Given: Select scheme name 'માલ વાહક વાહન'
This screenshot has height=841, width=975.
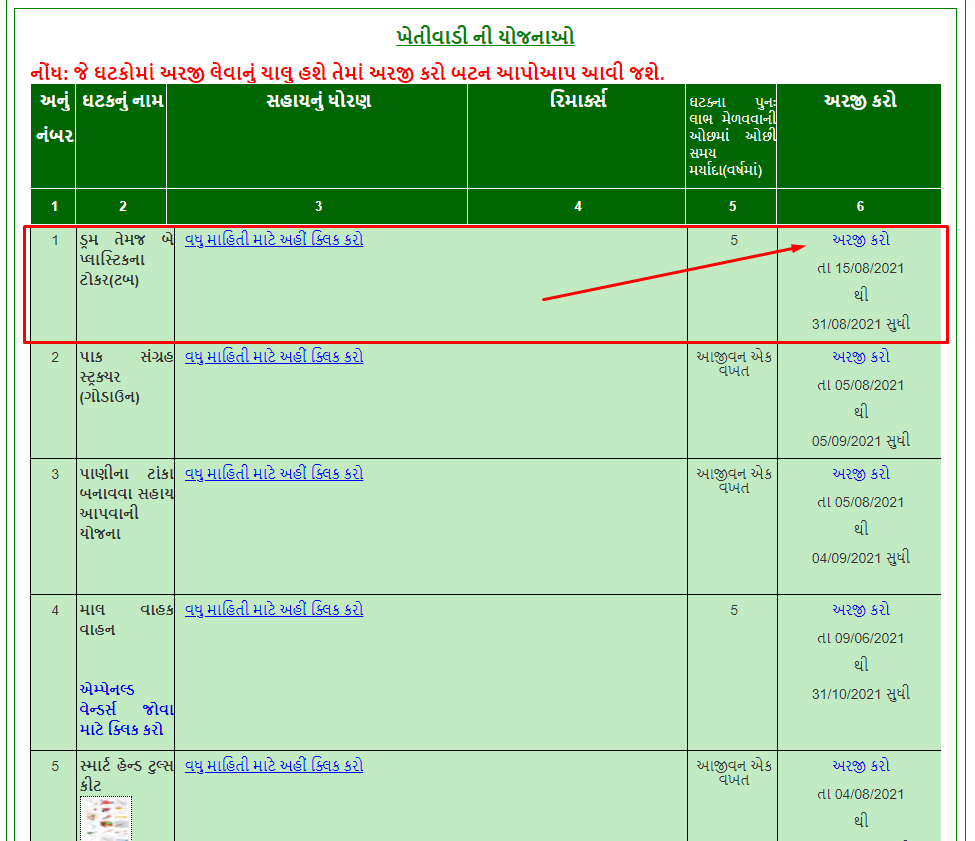Looking at the screenshot, I should [126, 620].
